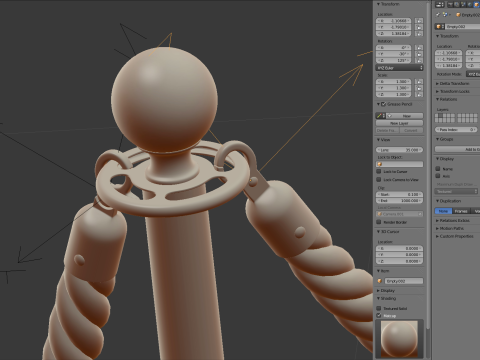Viewport: 480px width, 360px height.
Task: Lock the Scale Y value
Action: pos(419,88)
